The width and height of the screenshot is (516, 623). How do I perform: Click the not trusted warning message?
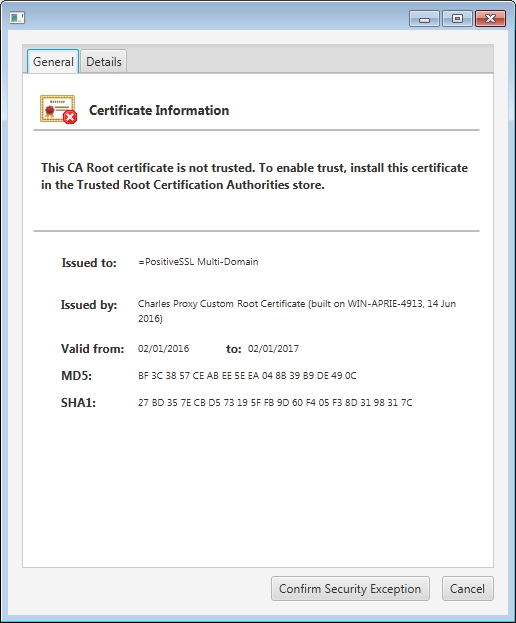point(254,176)
